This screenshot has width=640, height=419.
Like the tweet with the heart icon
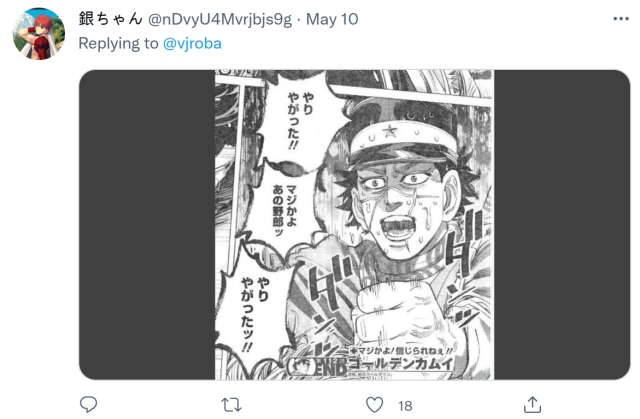[374, 405]
